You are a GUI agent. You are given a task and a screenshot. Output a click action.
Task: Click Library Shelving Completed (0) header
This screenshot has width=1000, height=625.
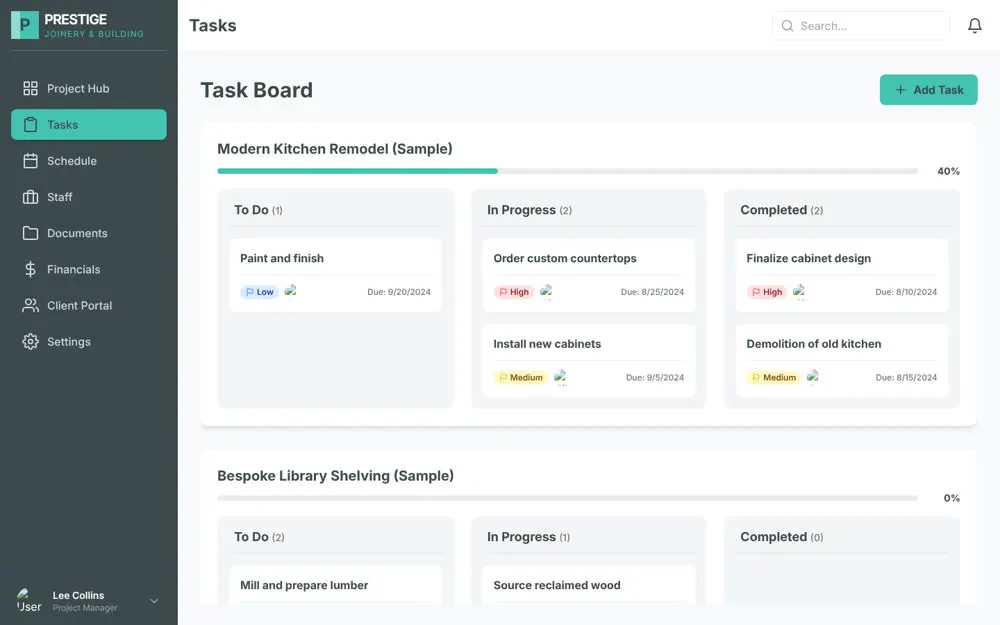click(x=782, y=537)
